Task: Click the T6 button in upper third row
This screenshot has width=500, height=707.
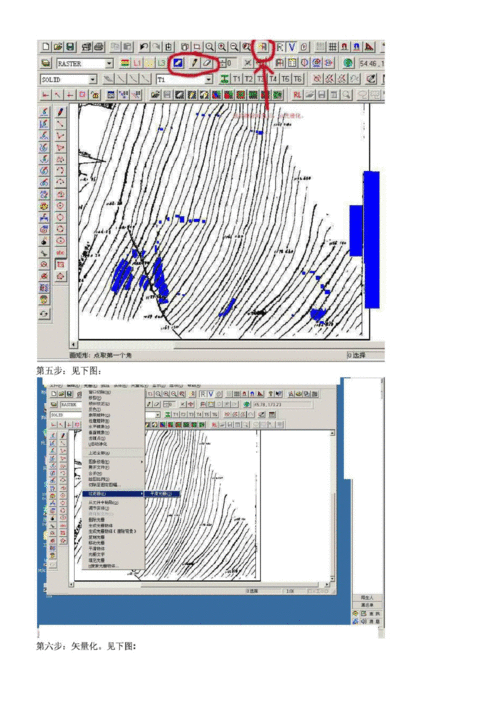Action: [297, 79]
